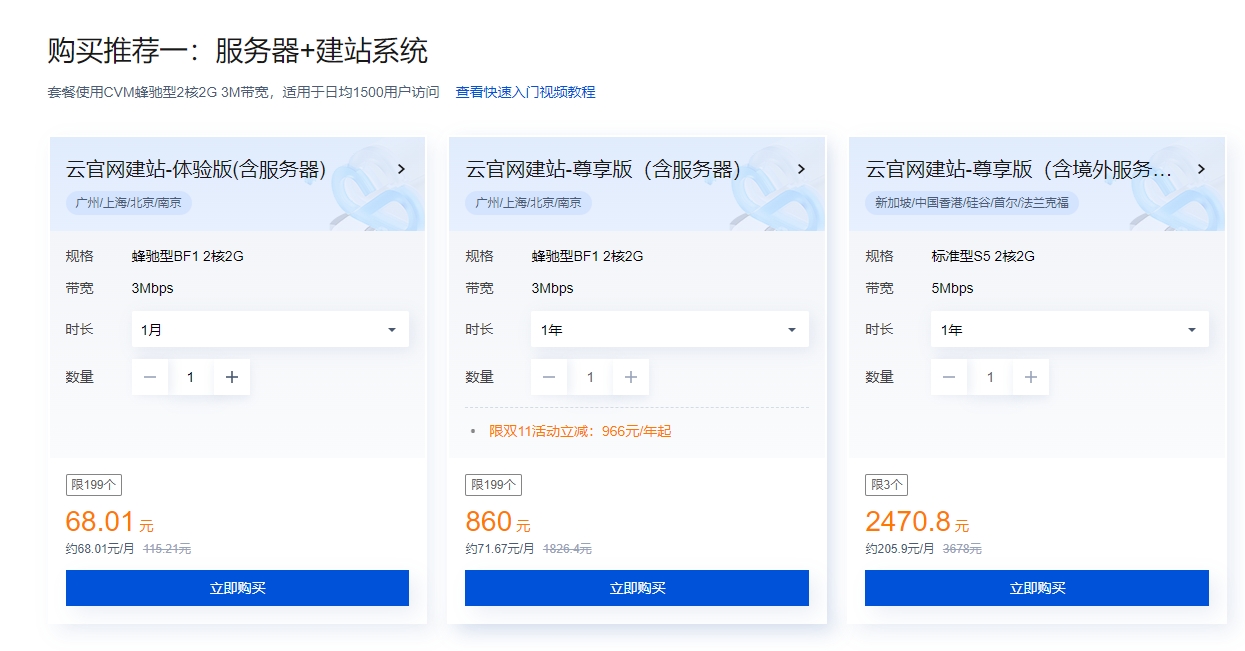The height and width of the screenshot is (651, 1245).
Task: Open the 云官网建站-尊享版（含服务器）detail arrow
Action: click(801, 170)
